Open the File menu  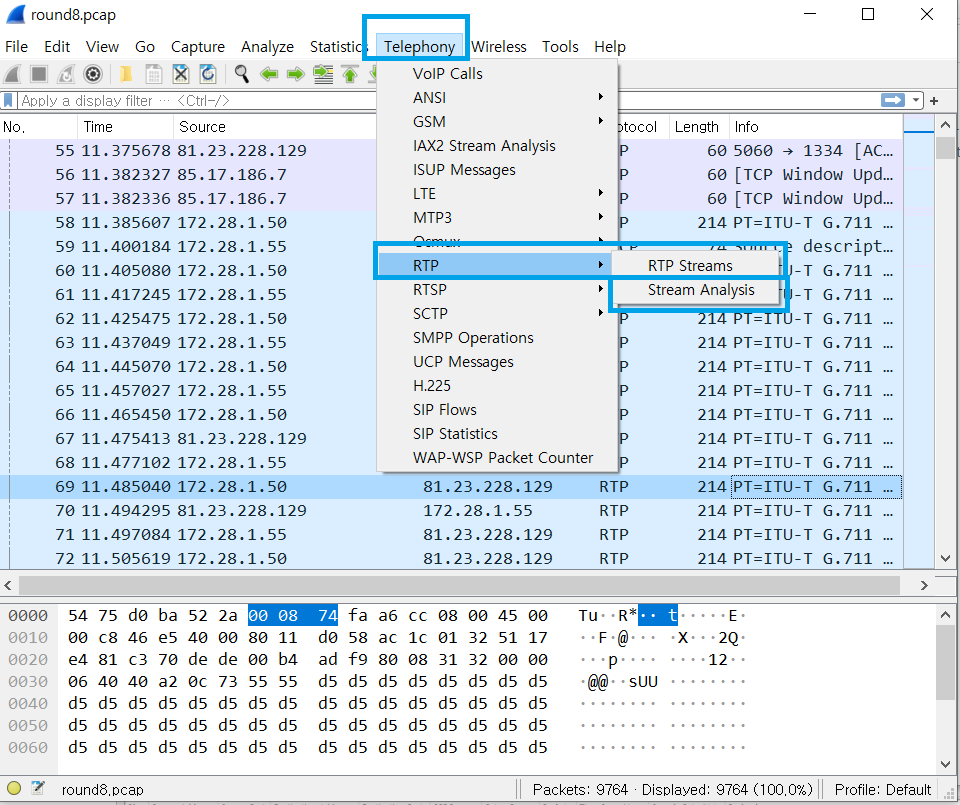click(x=17, y=47)
